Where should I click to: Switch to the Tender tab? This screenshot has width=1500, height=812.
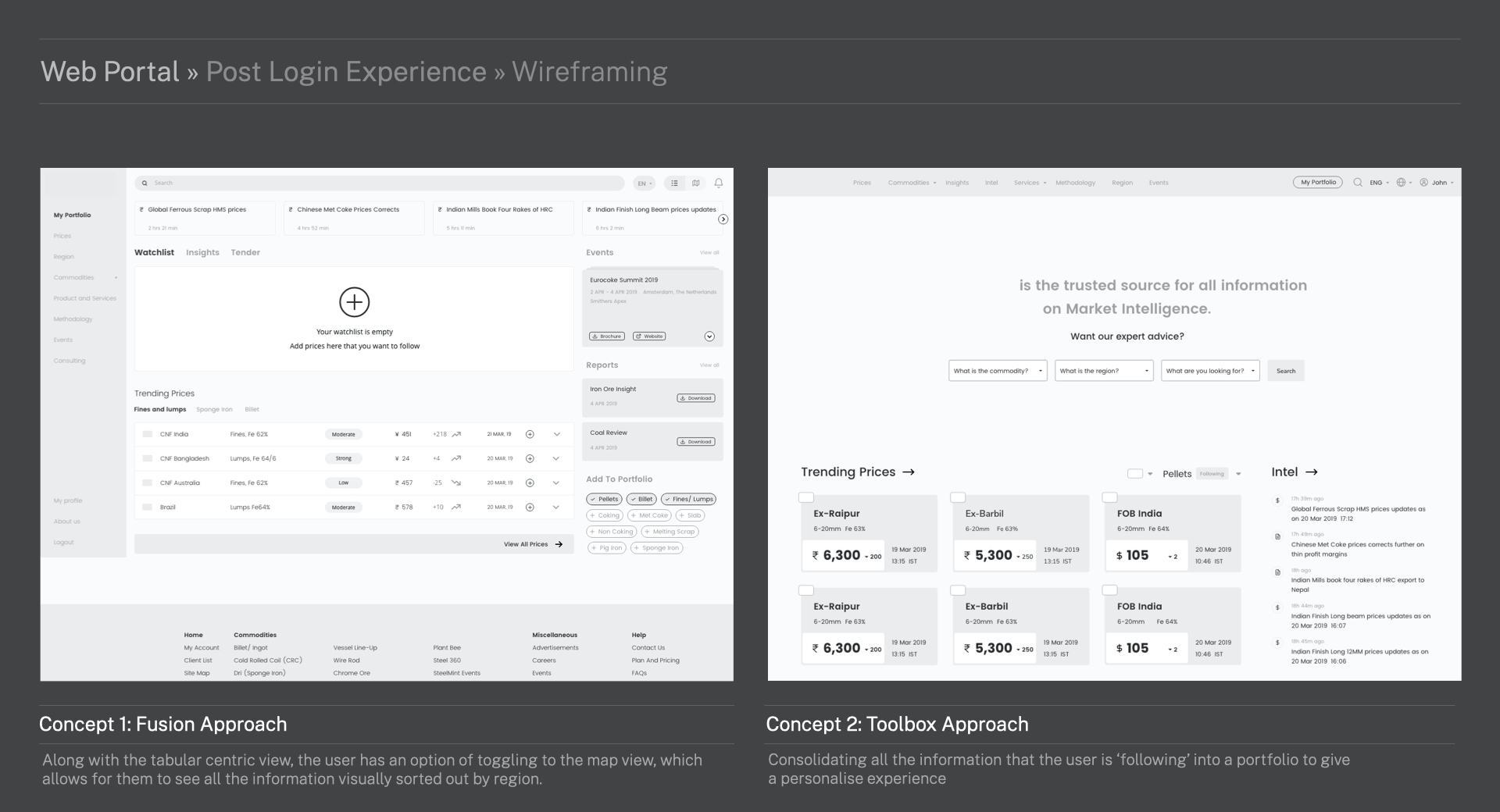pyautogui.click(x=245, y=252)
